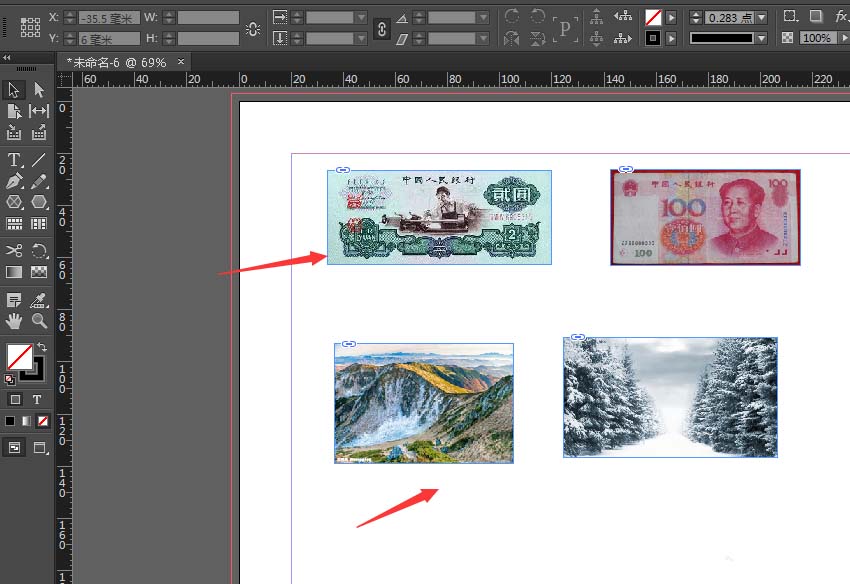
Task: Toggle constrain width and height proportions
Action: [x=253, y=28]
